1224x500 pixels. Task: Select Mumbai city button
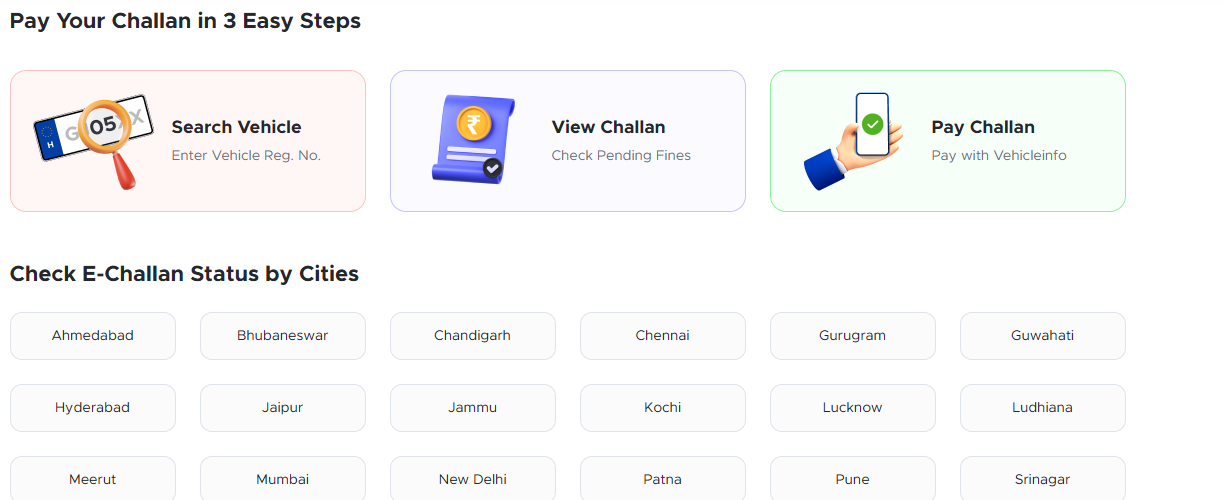pyautogui.click(x=283, y=479)
